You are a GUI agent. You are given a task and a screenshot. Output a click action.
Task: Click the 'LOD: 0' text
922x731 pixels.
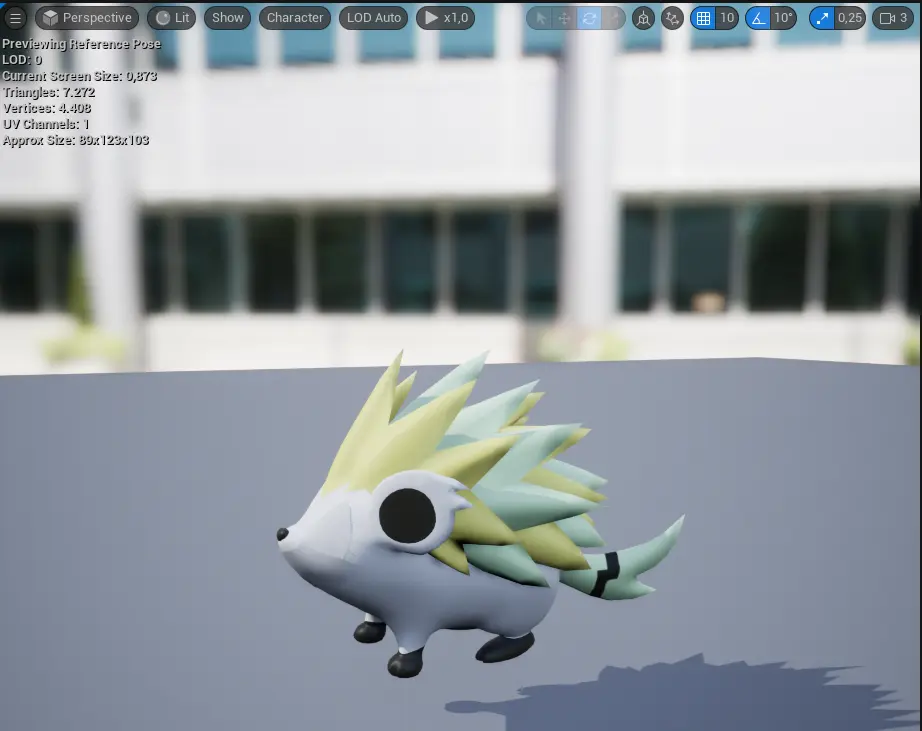click(22, 60)
